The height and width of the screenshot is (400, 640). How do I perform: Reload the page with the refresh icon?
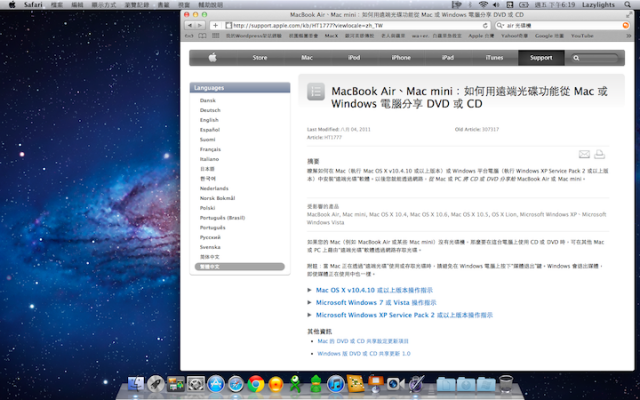point(485,25)
